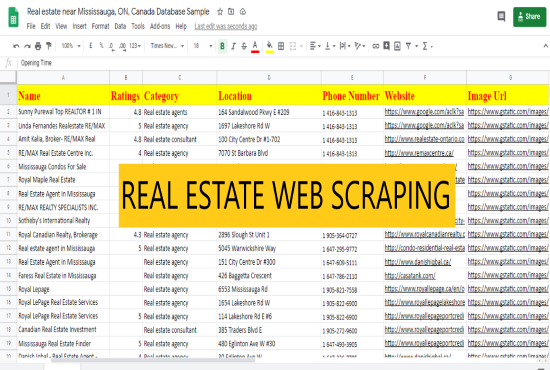The width and height of the screenshot is (550, 370).
Task: Click the cloud document status icon
Action: [243, 12]
